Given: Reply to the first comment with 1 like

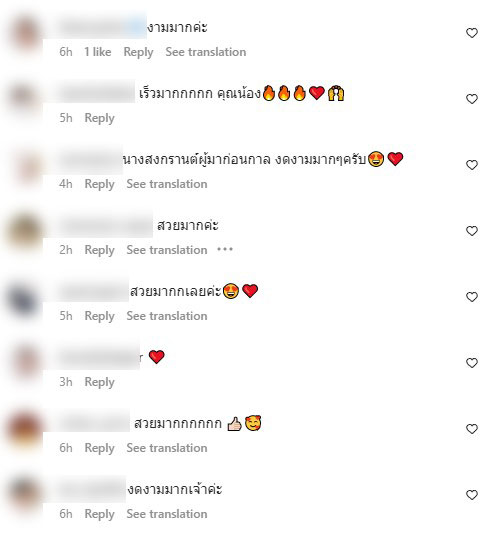Looking at the screenshot, I should point(138,52).
